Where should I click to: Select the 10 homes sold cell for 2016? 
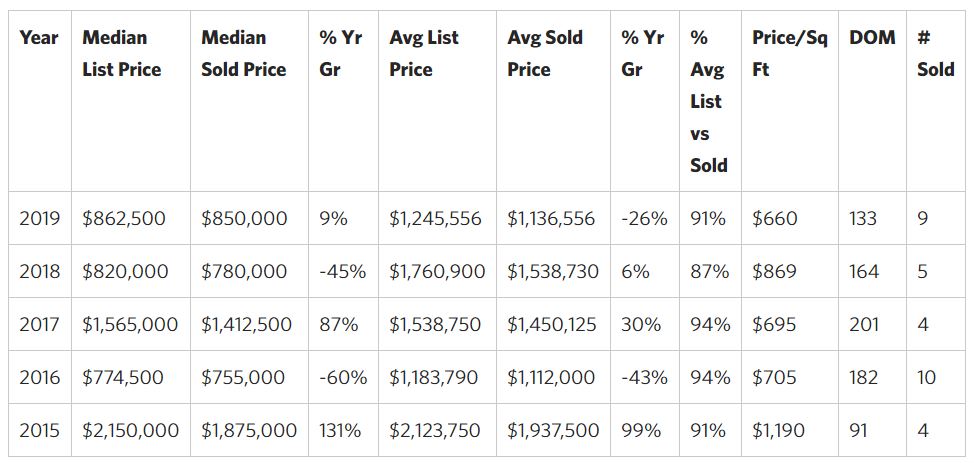click(x=926, y=378)
